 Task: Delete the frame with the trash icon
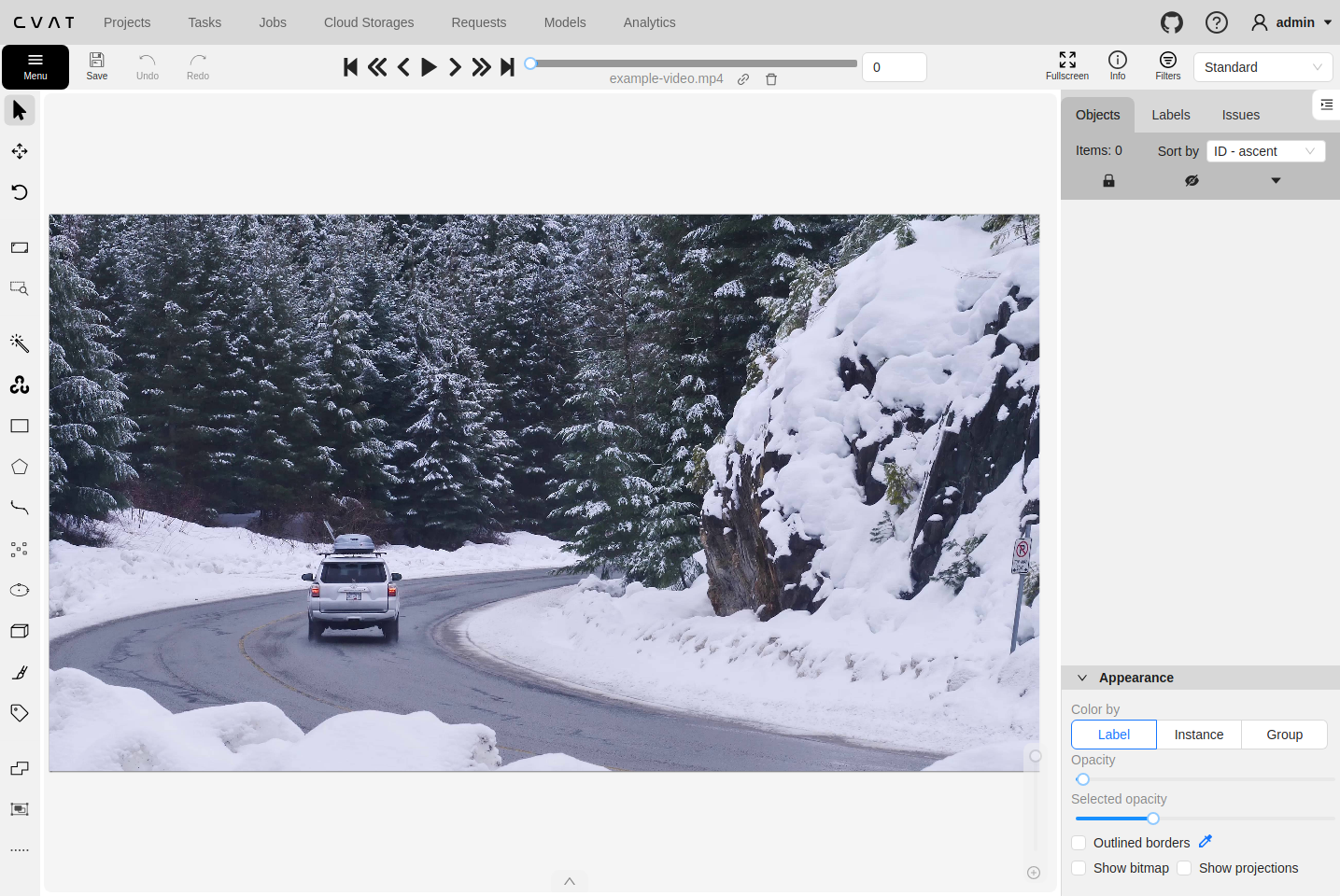[x=771, y=79]
